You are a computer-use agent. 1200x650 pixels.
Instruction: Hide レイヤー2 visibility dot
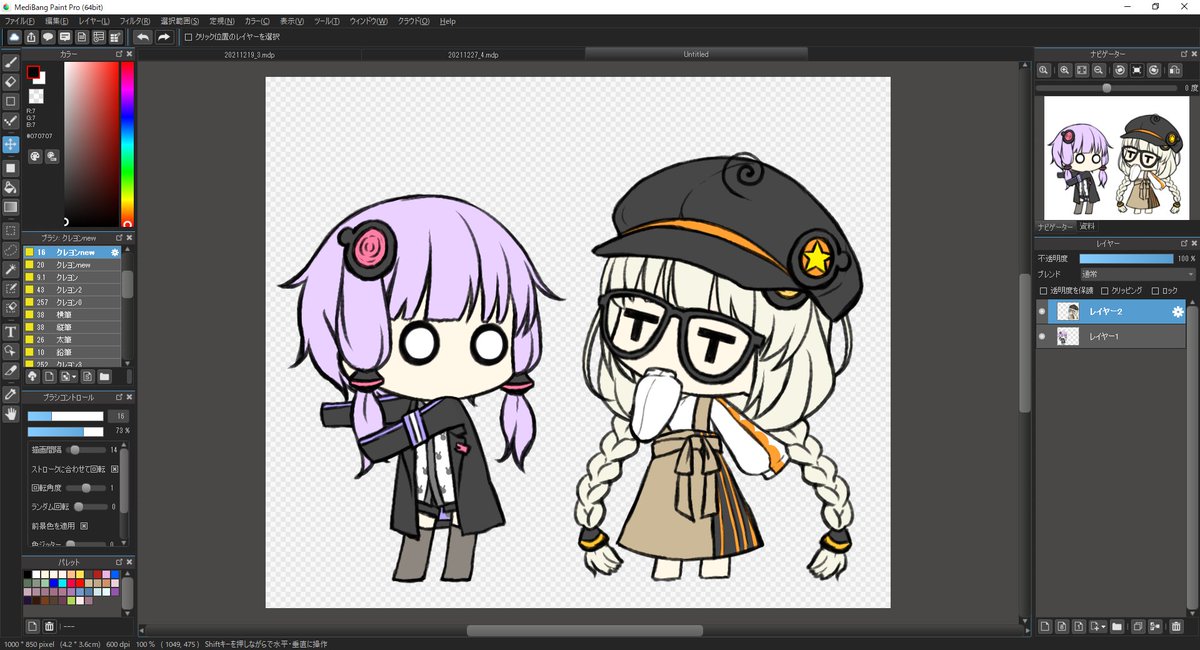(1042, 312)
